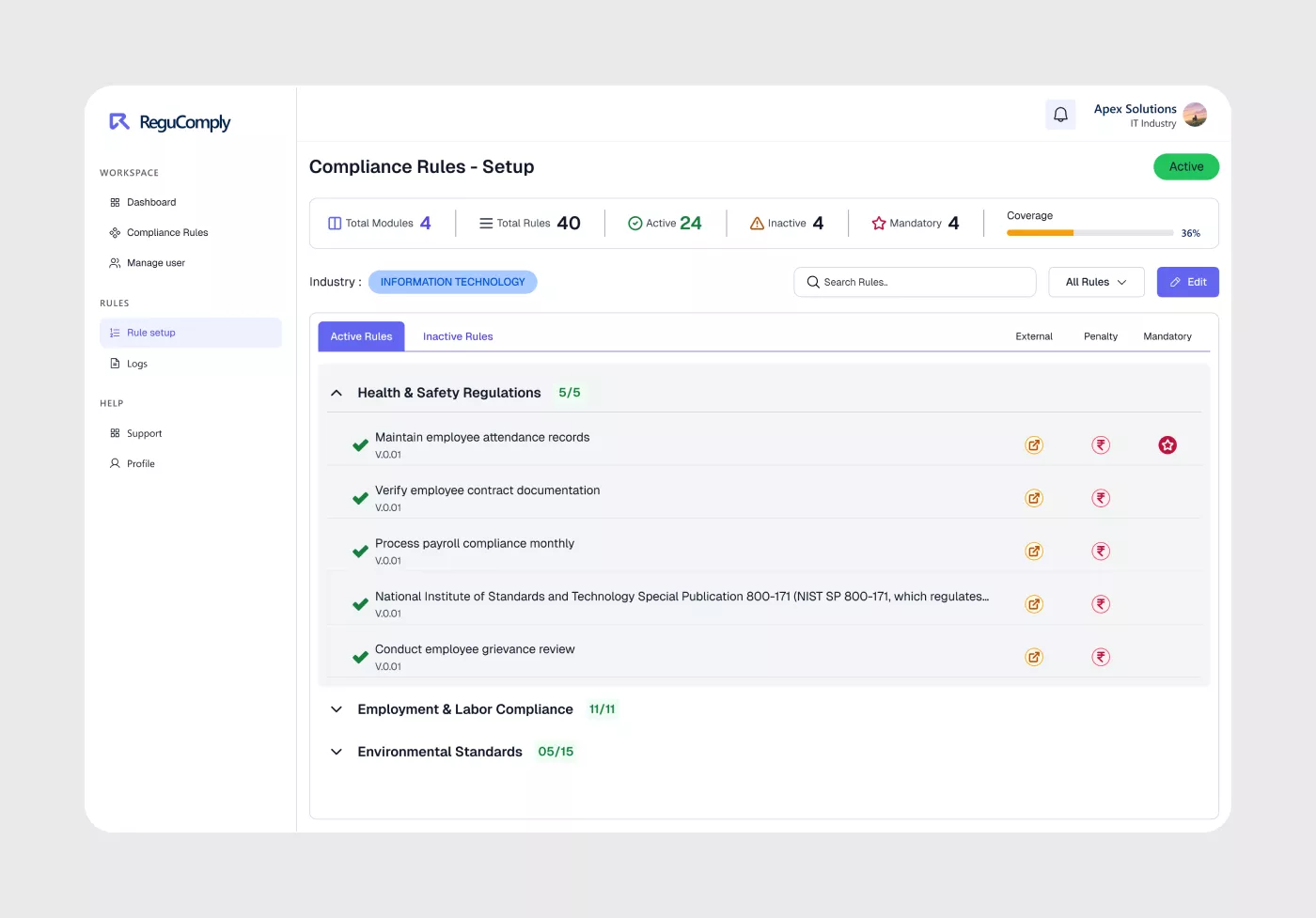Expand Environmental Standards section
The image size is (1316, 918).
337,752
